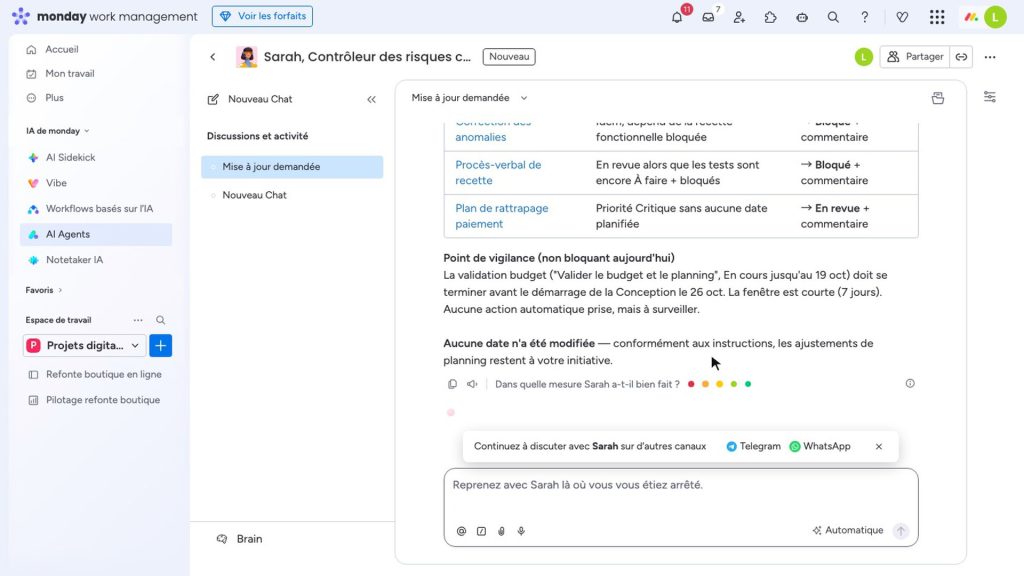This screenshot has height=576, width=1024.
Task: Click the mention @ icon
Action: point(462,531)
